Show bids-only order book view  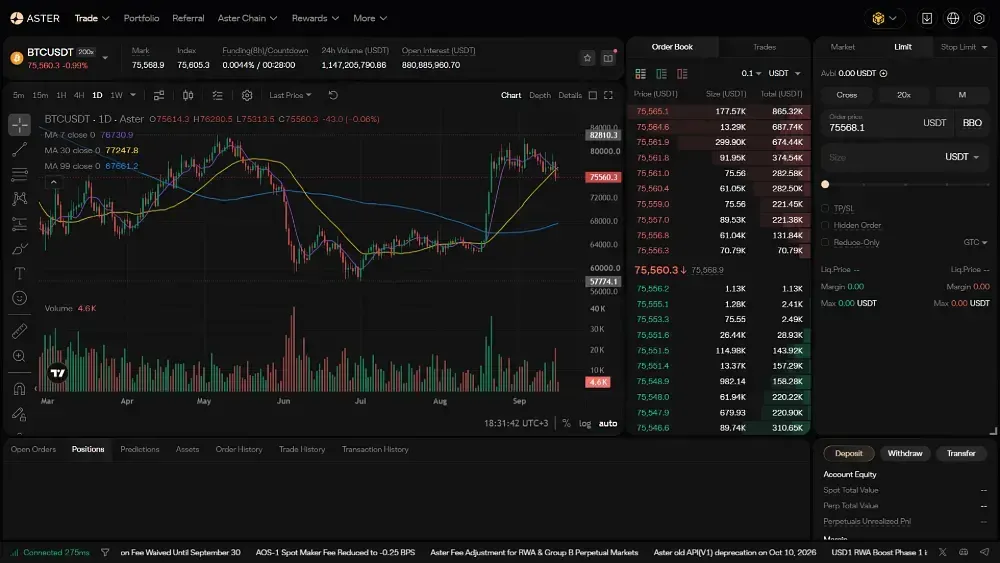click(x=661, y=74)
